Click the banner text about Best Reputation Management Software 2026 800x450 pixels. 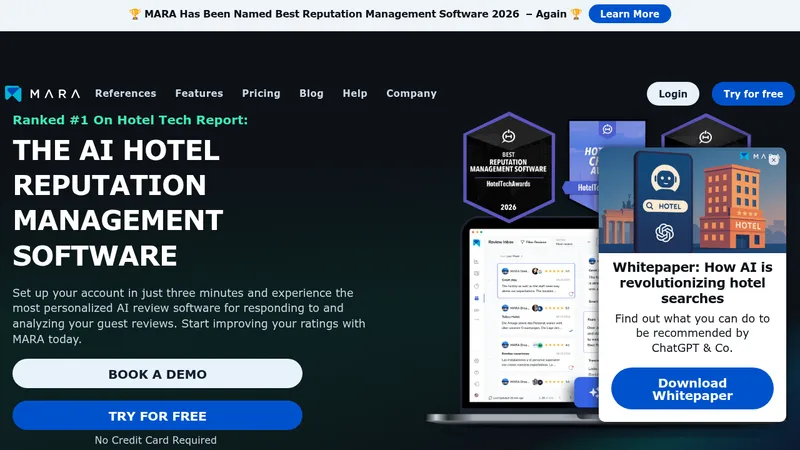pyautogui.click(x=355, y=14)
